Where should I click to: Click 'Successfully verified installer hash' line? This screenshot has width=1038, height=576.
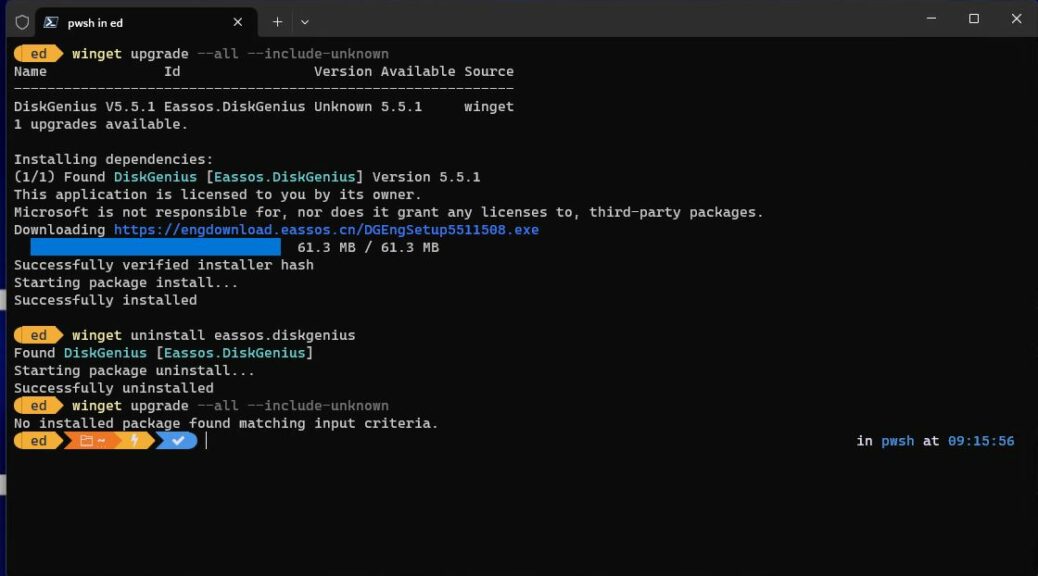(x=164, y=265)
